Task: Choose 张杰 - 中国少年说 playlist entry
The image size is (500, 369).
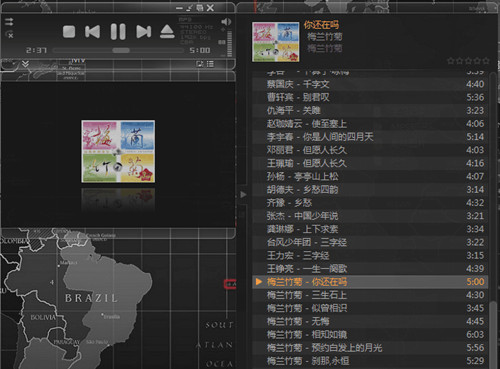Action: [x=370, y=216]
